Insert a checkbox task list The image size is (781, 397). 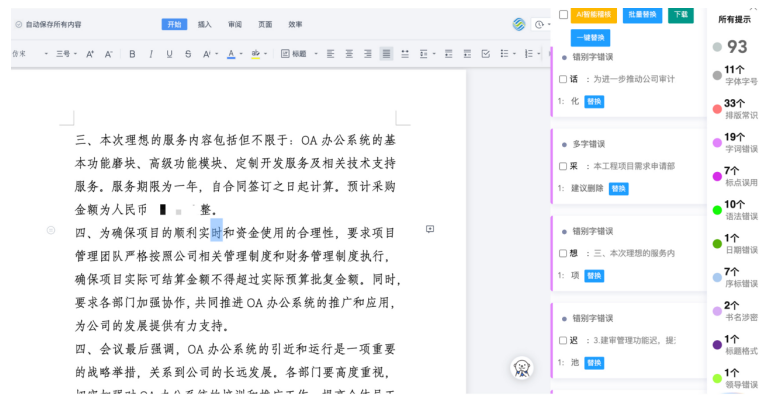(x=486, y=54)
